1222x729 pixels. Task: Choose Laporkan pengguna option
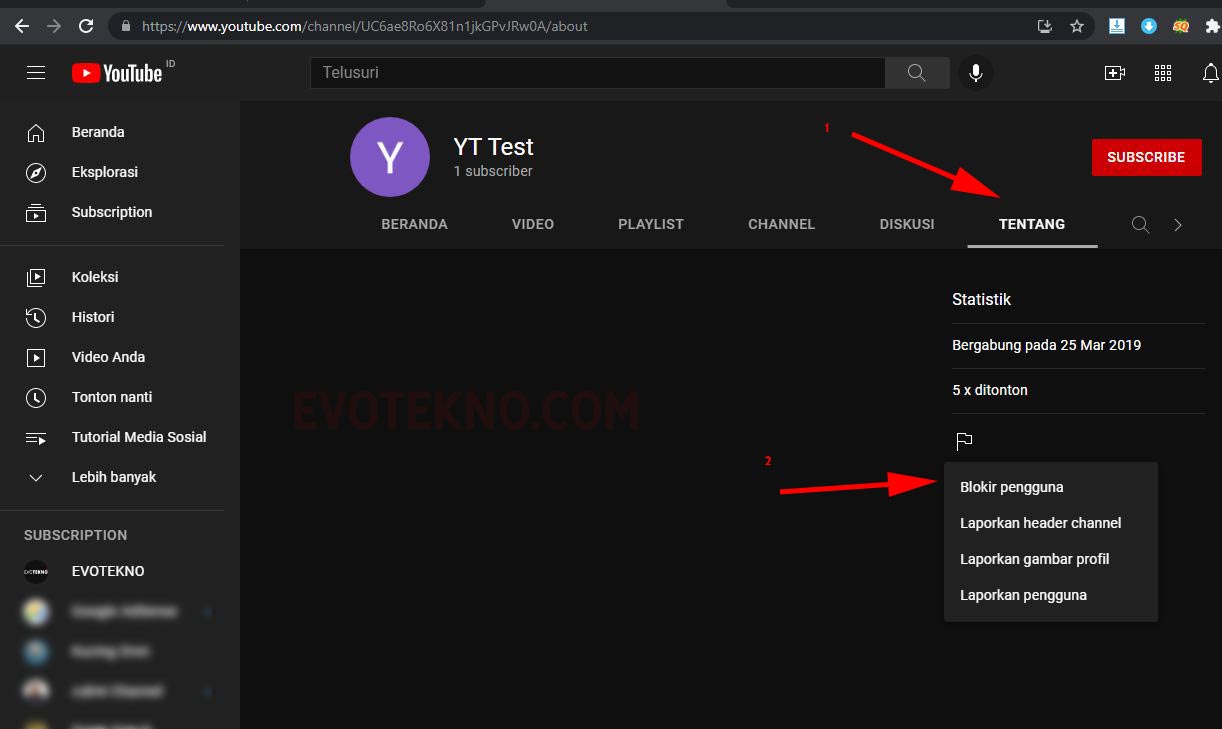1023,595
